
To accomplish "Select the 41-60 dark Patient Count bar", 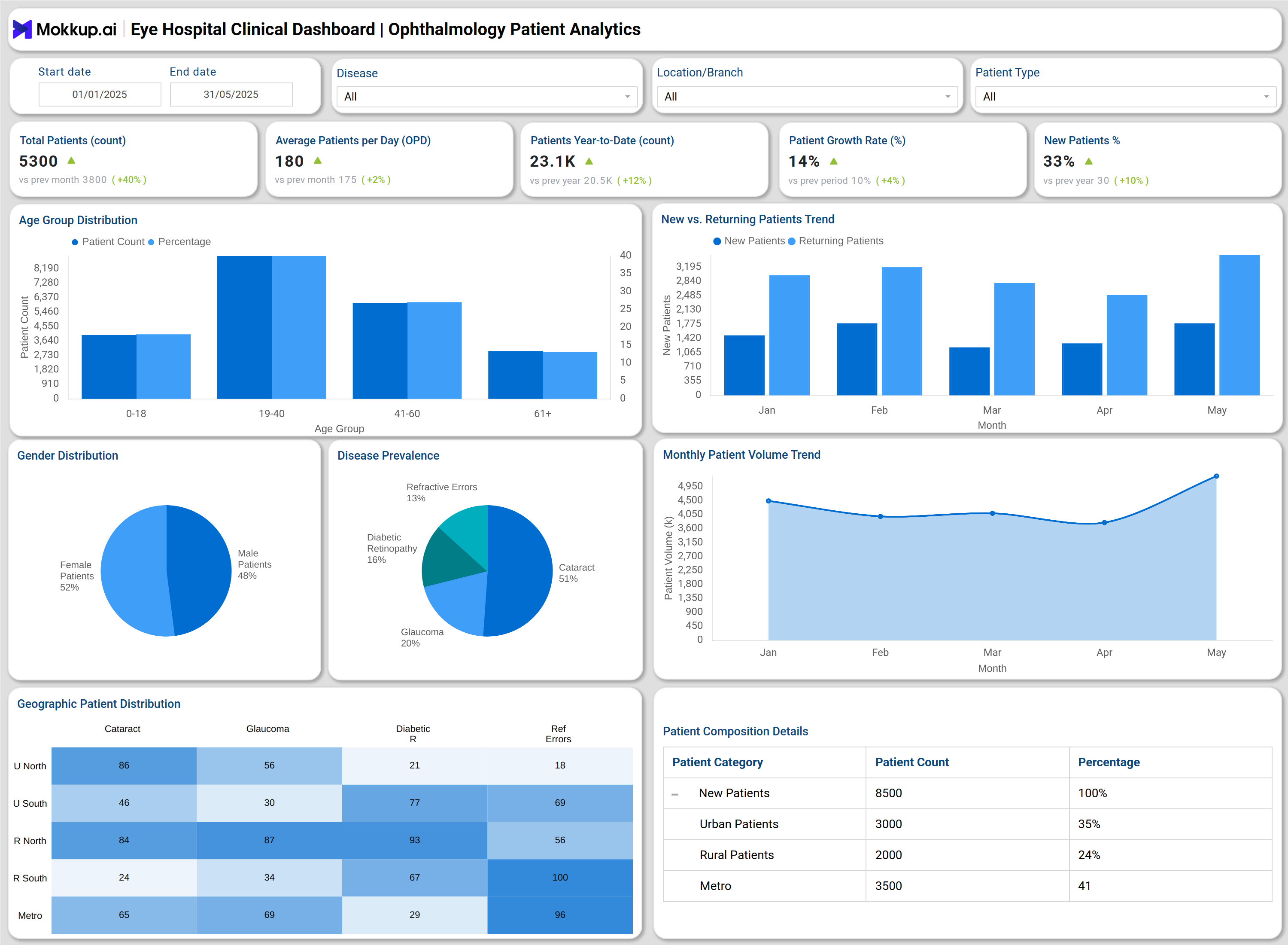I will click(x=380, y=351).
